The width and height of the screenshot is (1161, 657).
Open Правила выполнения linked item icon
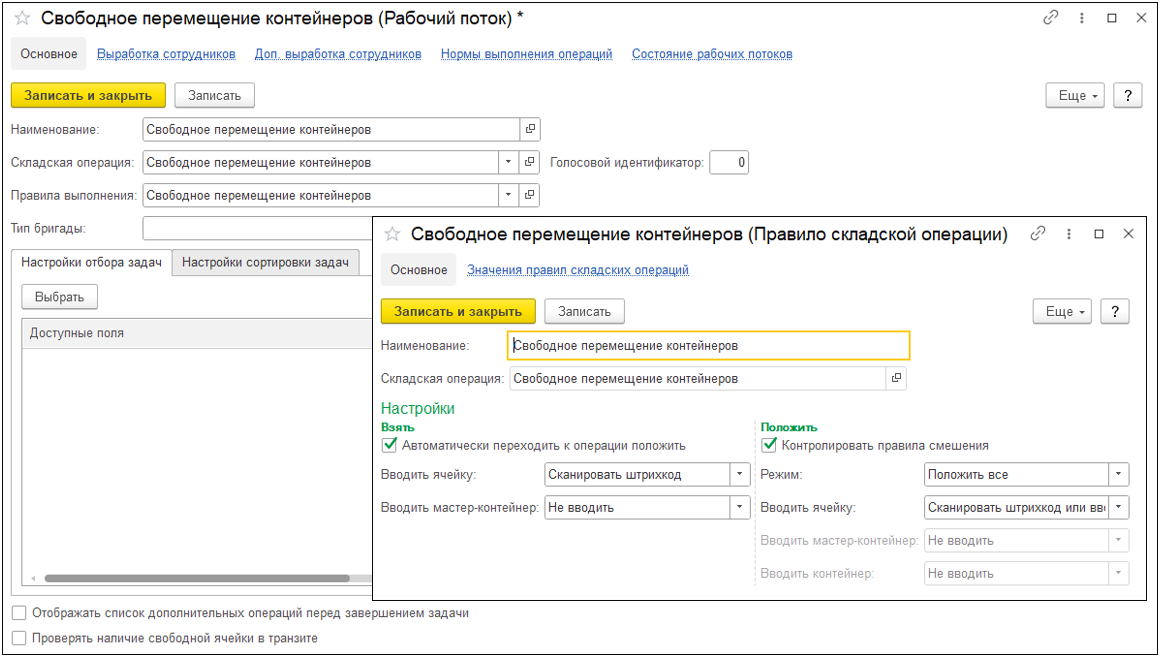(x=529, y=196)
